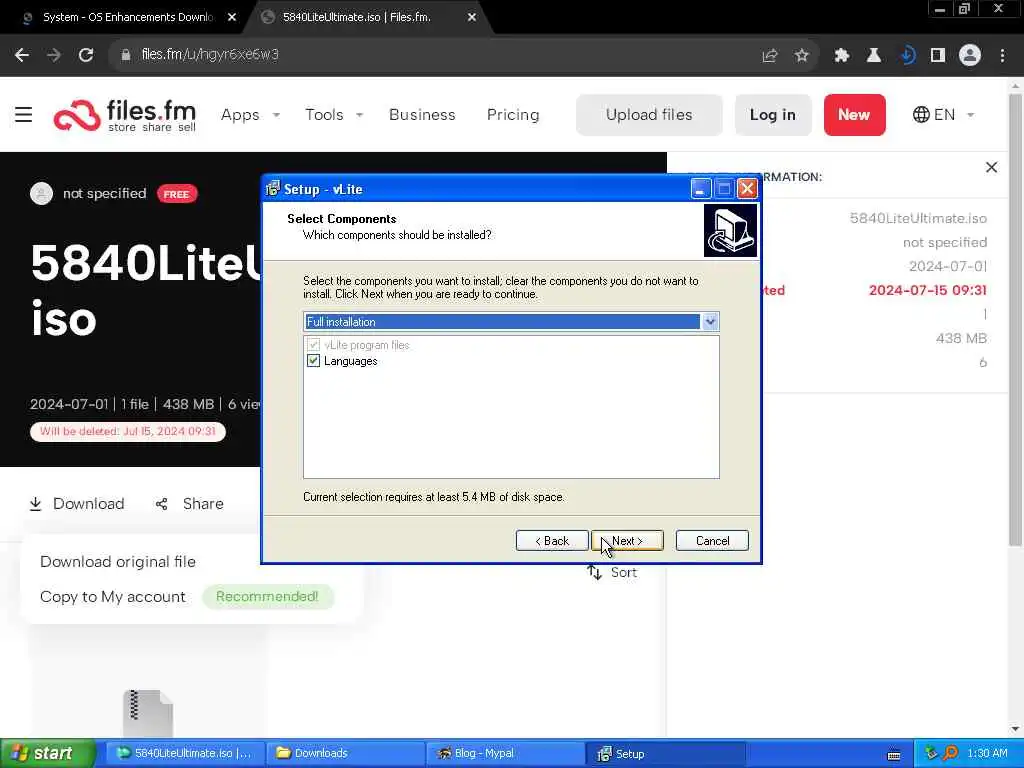This screenshot has width=1024, height=768.
Task: Click the files.fm cloud logo
Action: (x=77, y=116)
